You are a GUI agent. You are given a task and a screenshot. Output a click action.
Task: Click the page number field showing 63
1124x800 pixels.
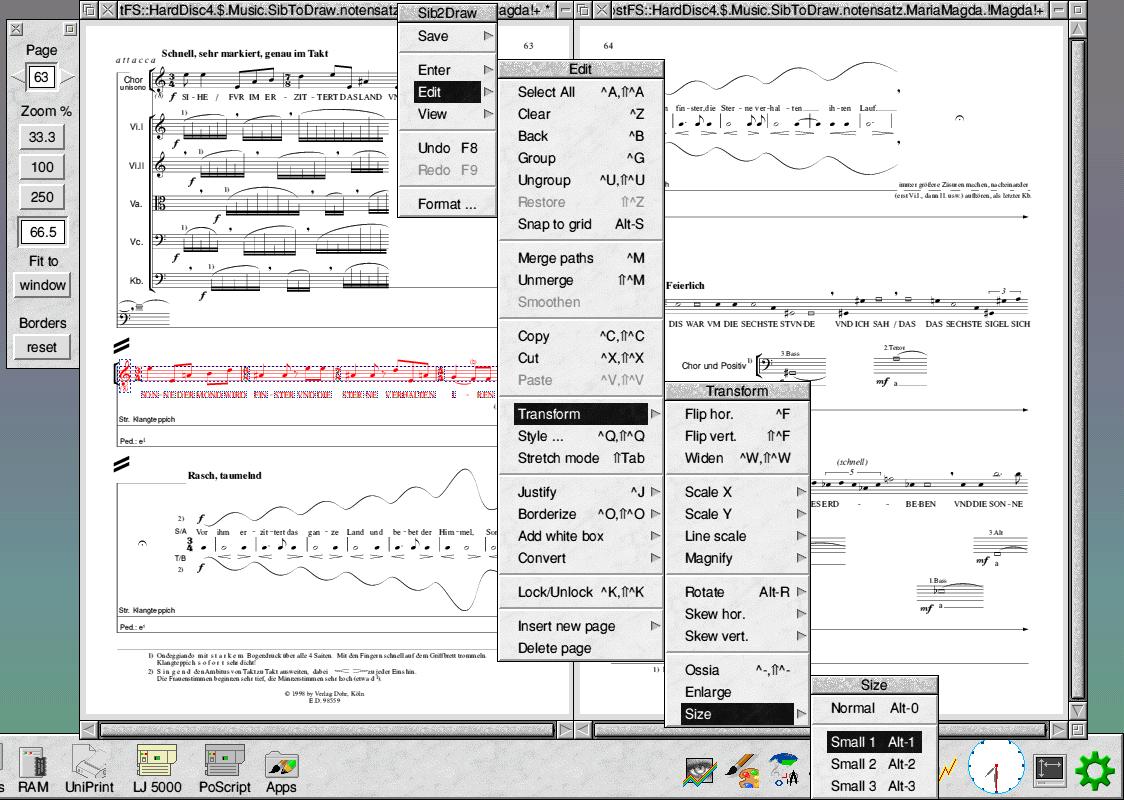pyautogui.click(x=42, y=77)
